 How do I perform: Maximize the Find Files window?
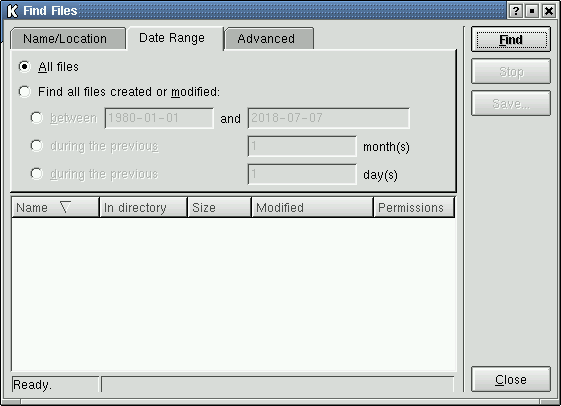[x=532, y=11]
